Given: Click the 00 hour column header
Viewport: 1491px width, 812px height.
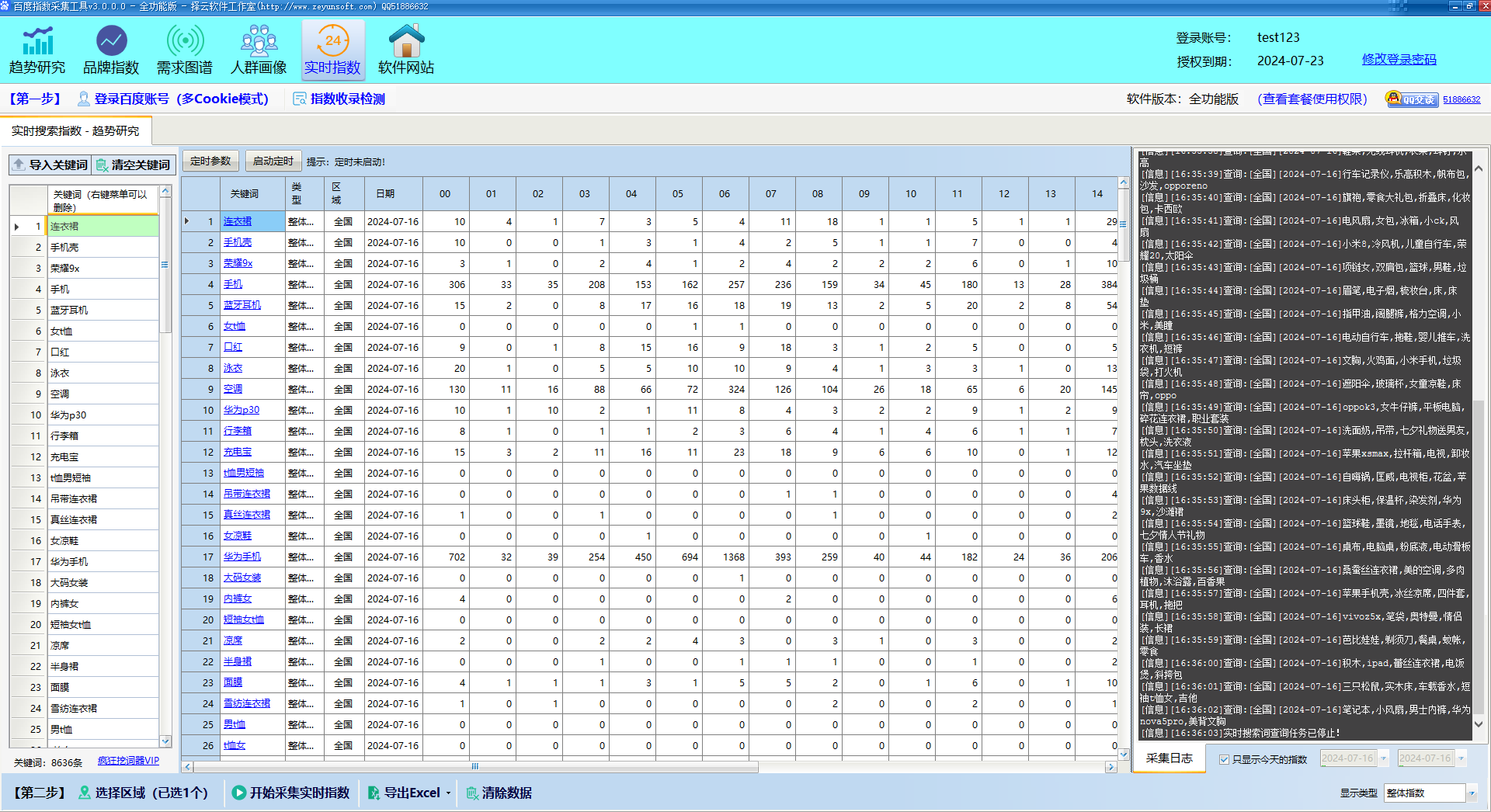Looking at the screenshot, I should click(x=445, y=194).
